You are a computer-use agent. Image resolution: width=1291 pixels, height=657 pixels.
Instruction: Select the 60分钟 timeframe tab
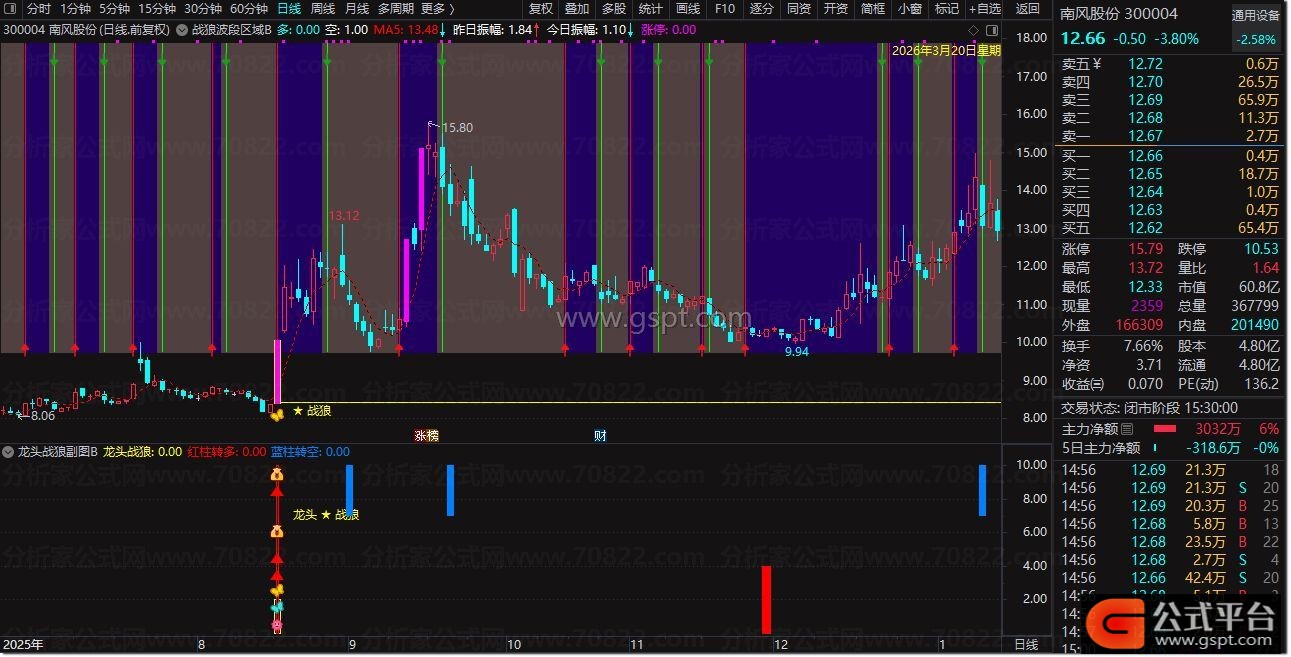tap(249, 9)
